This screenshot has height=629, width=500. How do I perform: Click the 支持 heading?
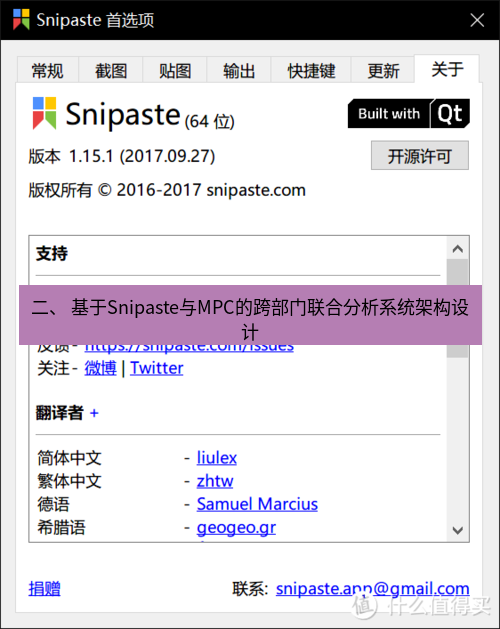point(52,254)
